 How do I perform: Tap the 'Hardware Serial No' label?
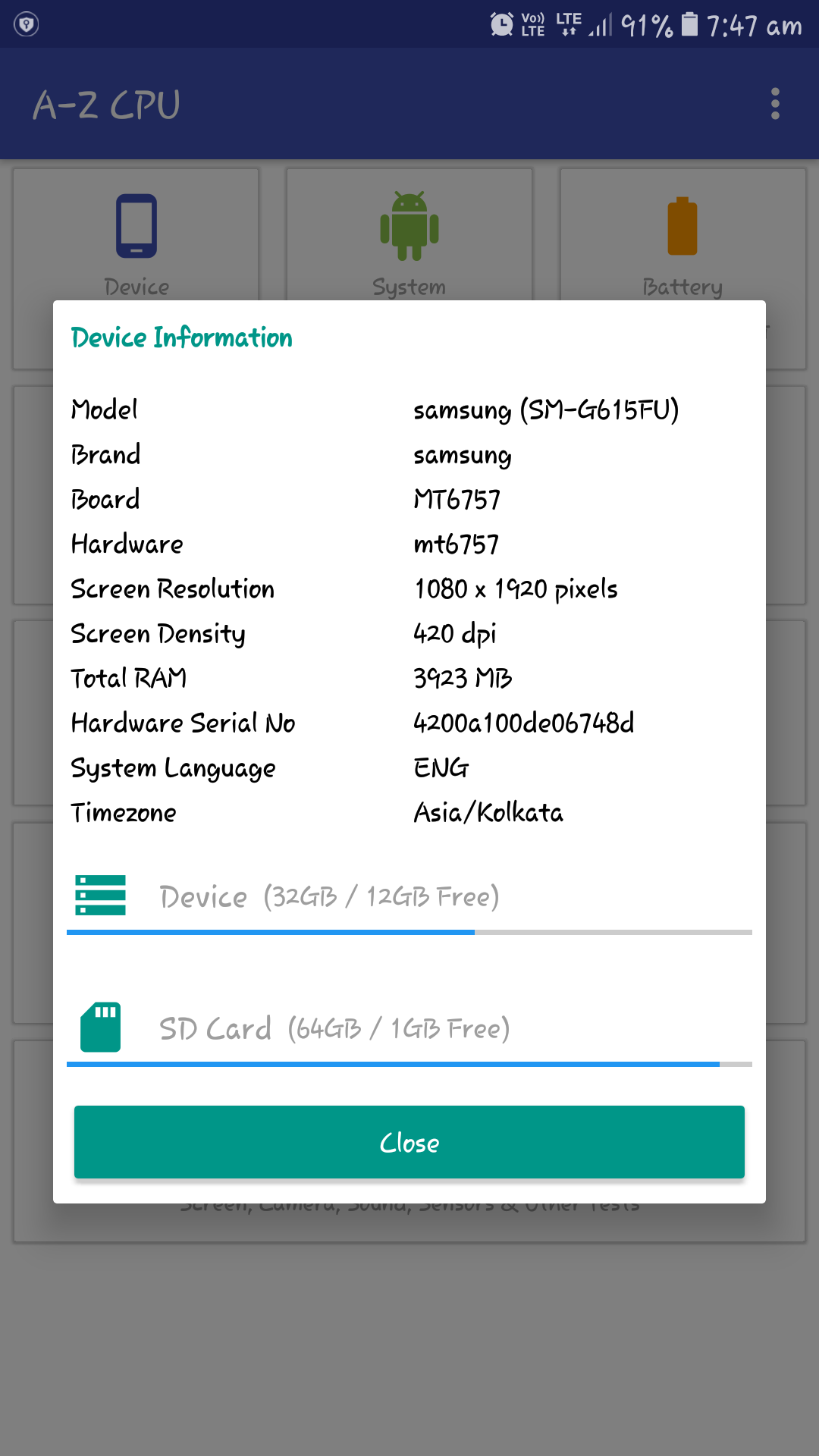[x=184, y=723]
